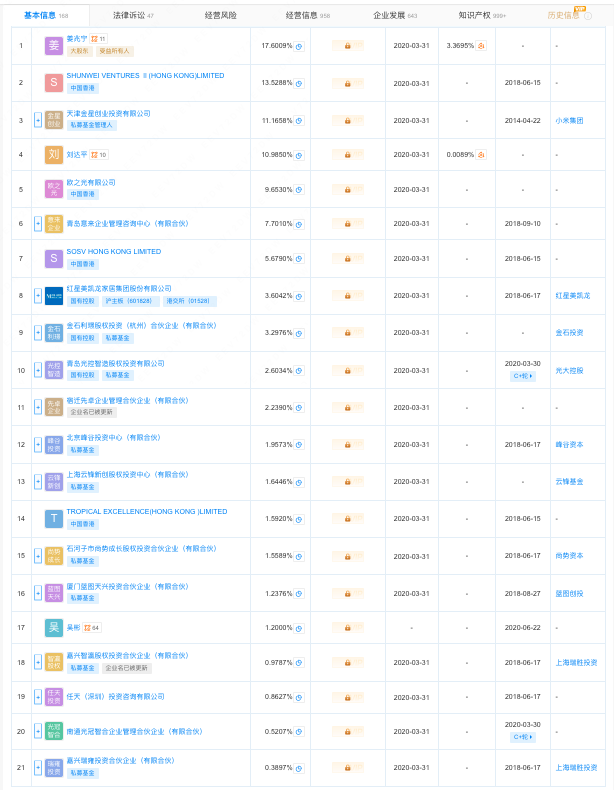Open equity chain icon beside 3.6042%

299,296
